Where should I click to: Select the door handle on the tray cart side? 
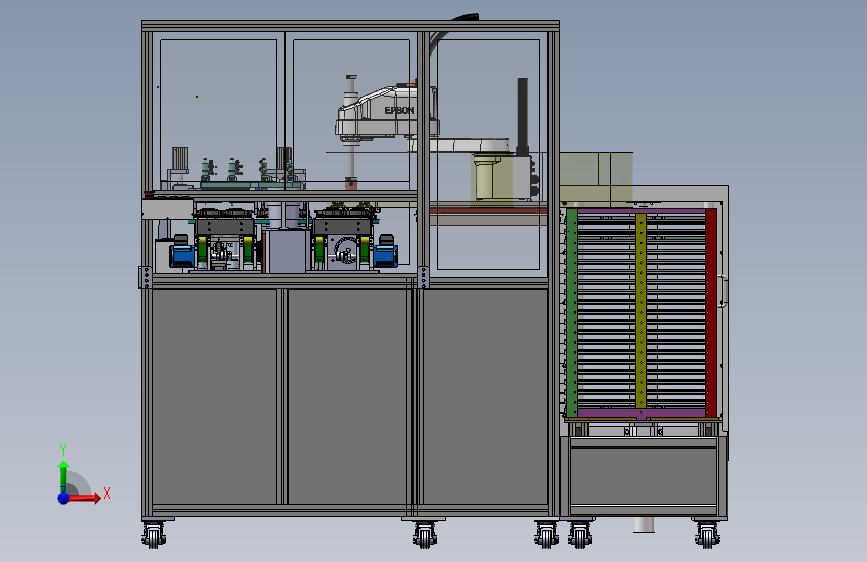[x=723, y=291]
